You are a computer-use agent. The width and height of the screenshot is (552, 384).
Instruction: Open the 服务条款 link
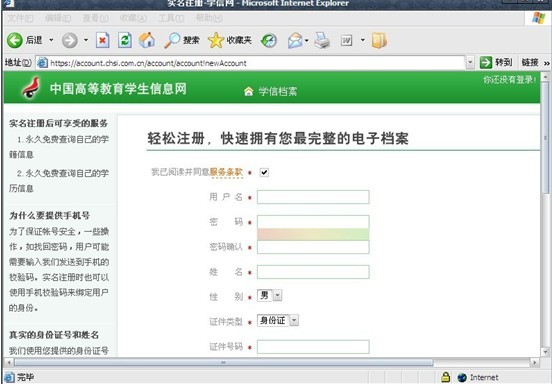tap(226, 172)
